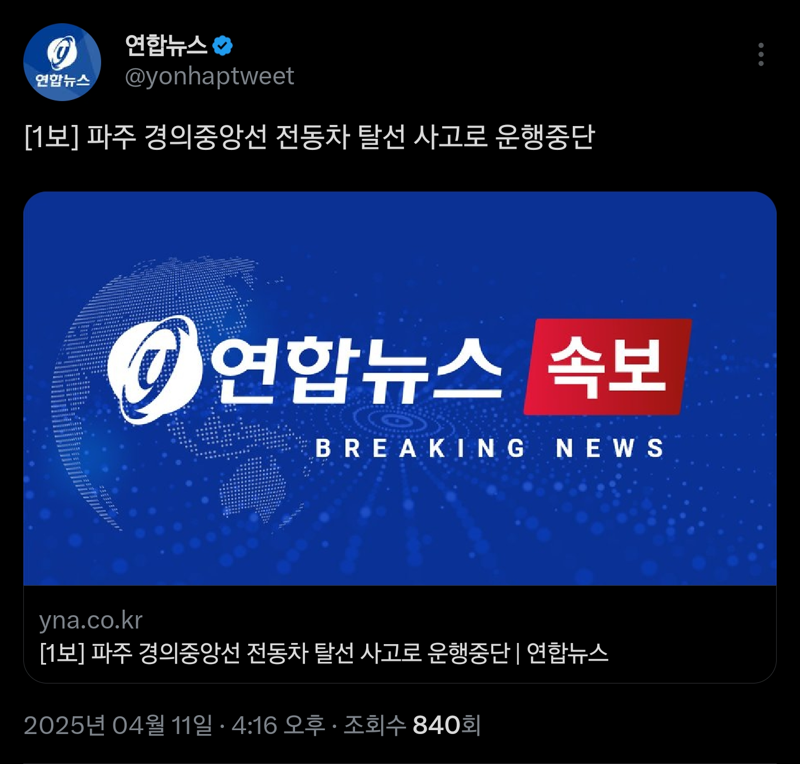Click the 4:16 오후 timestamp
The width and height of the screenshot is (800, 764).
278,725
